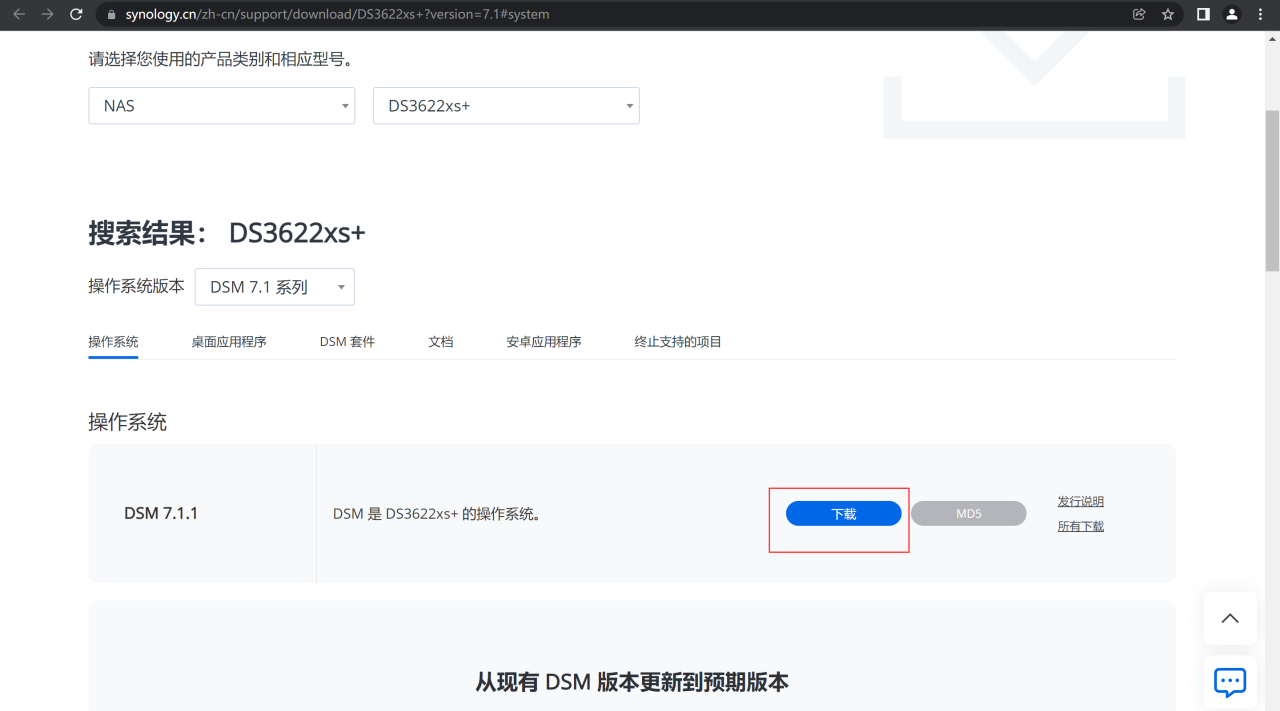Click the gray MD5 button

pos(968,514)
